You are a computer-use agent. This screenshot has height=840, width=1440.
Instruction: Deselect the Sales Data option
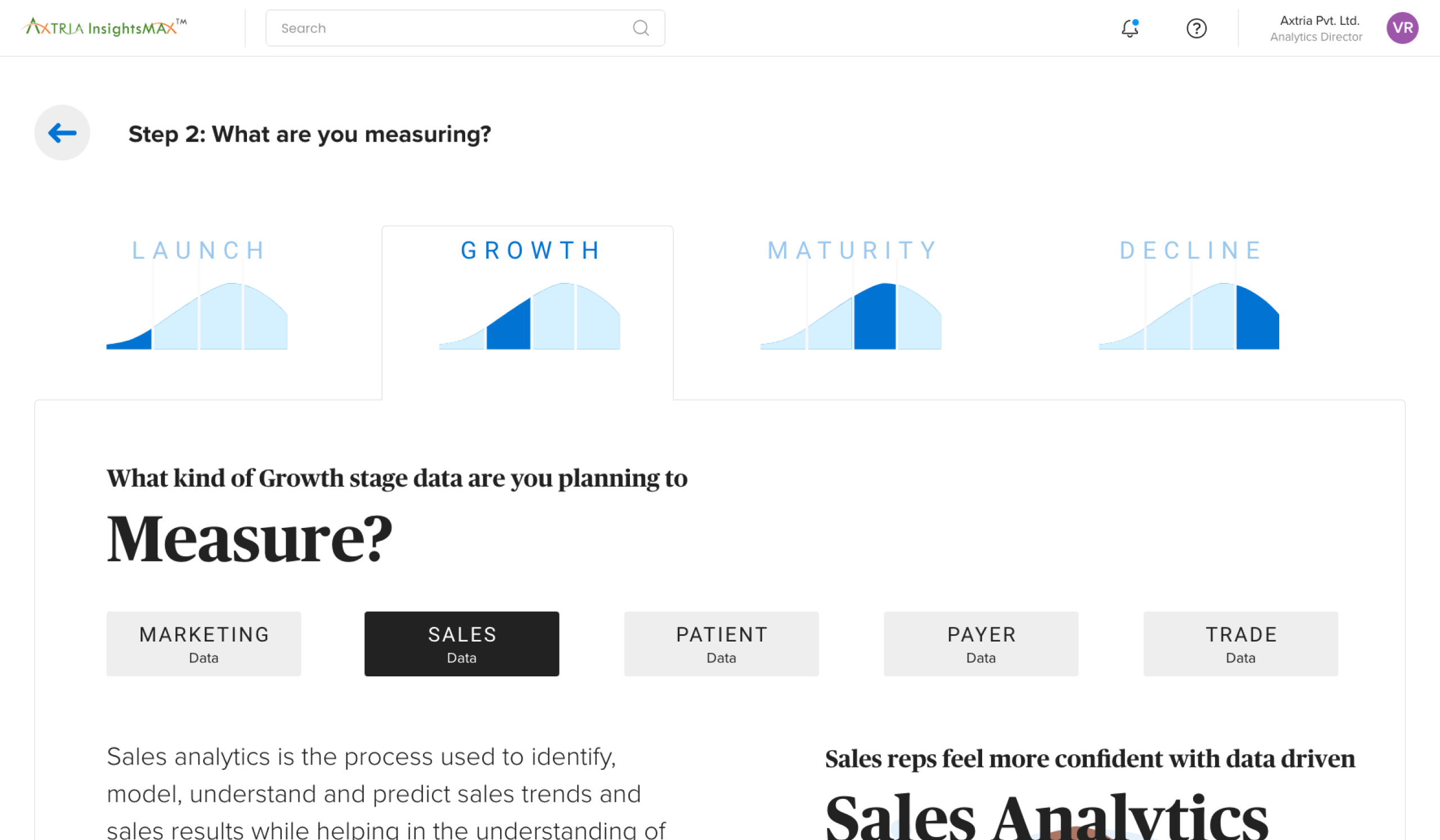[462, 644]
